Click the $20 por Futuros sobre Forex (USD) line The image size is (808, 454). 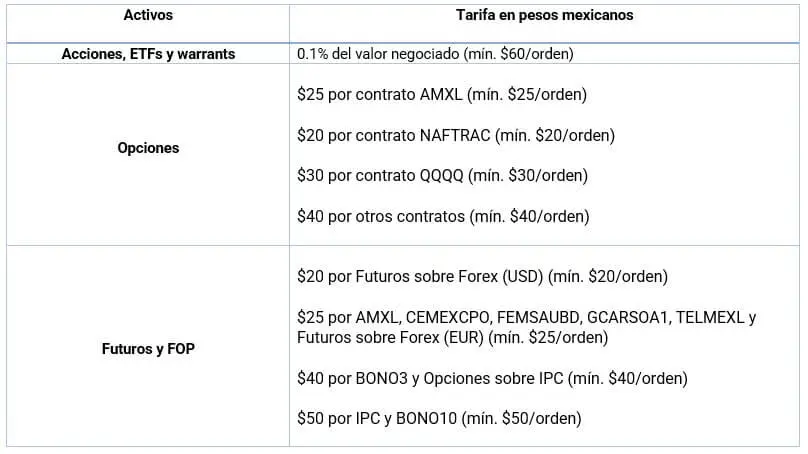[x=482, y=277]
